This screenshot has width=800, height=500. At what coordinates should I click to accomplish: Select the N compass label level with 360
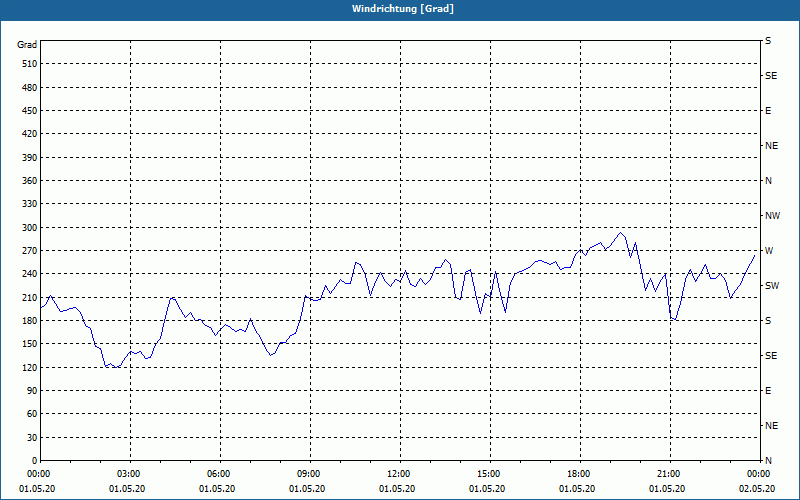point(768,181)
